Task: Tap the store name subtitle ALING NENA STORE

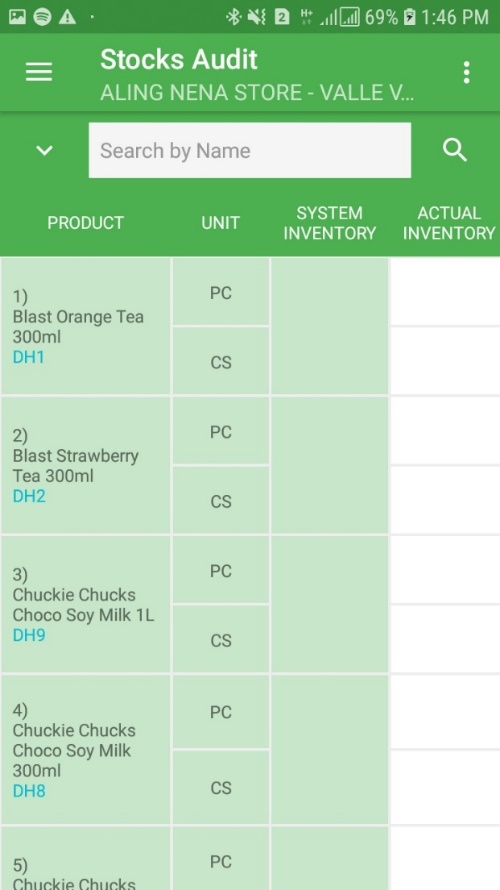Action: pos(257,93)
